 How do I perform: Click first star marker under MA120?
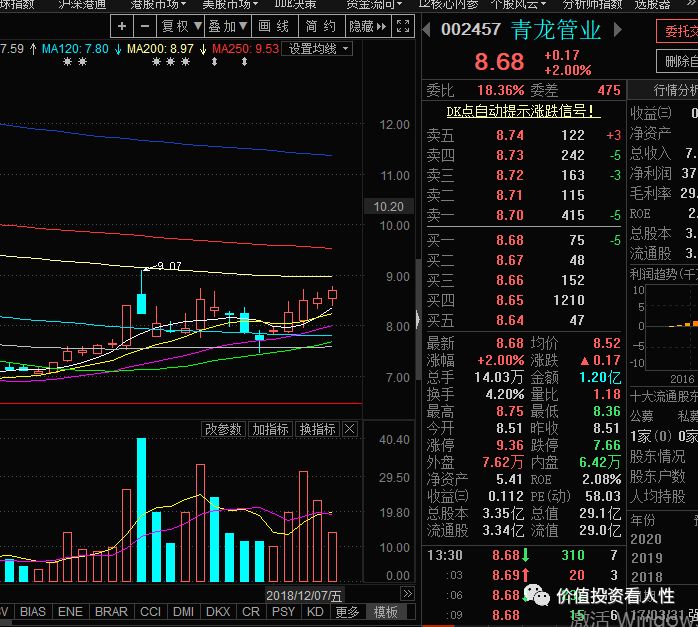[68, 62]
